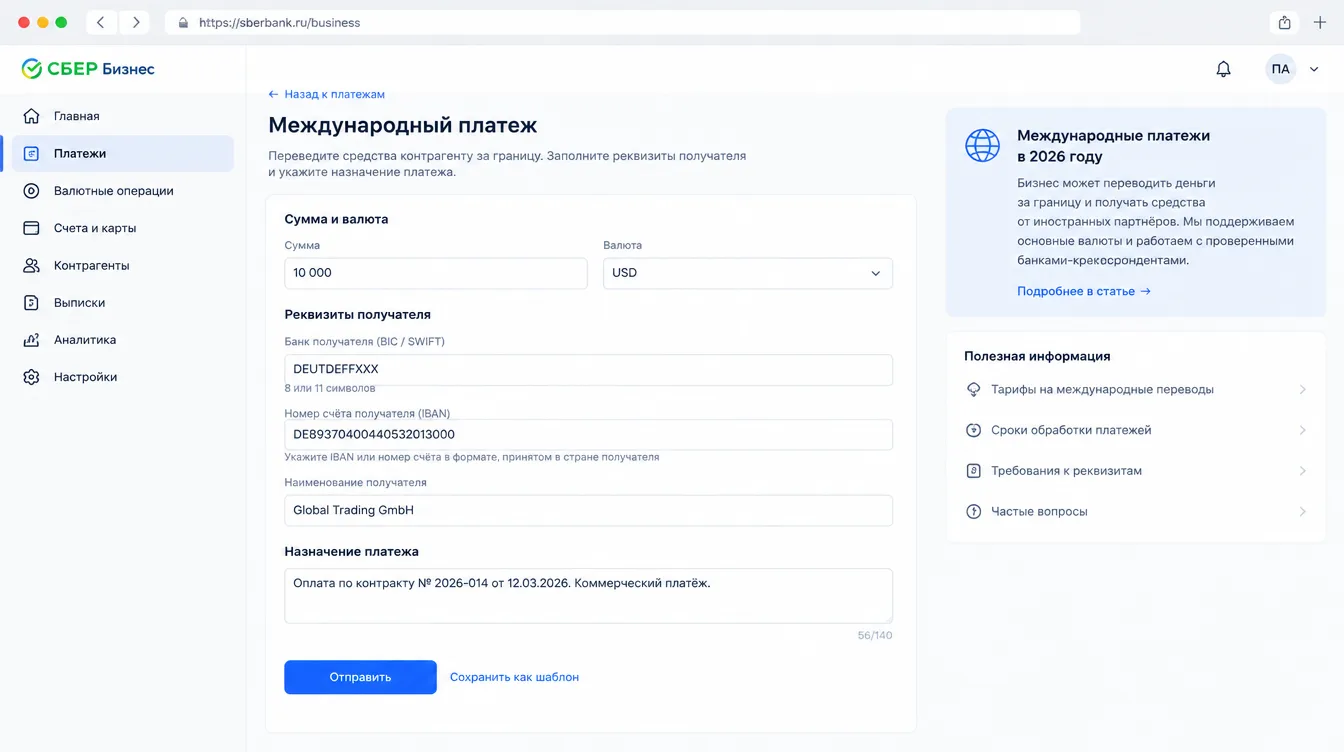The height and width of the screenshot is (752, 1344).
Task: Click the BIC / SWIFT input field
Action: (588, 369)
